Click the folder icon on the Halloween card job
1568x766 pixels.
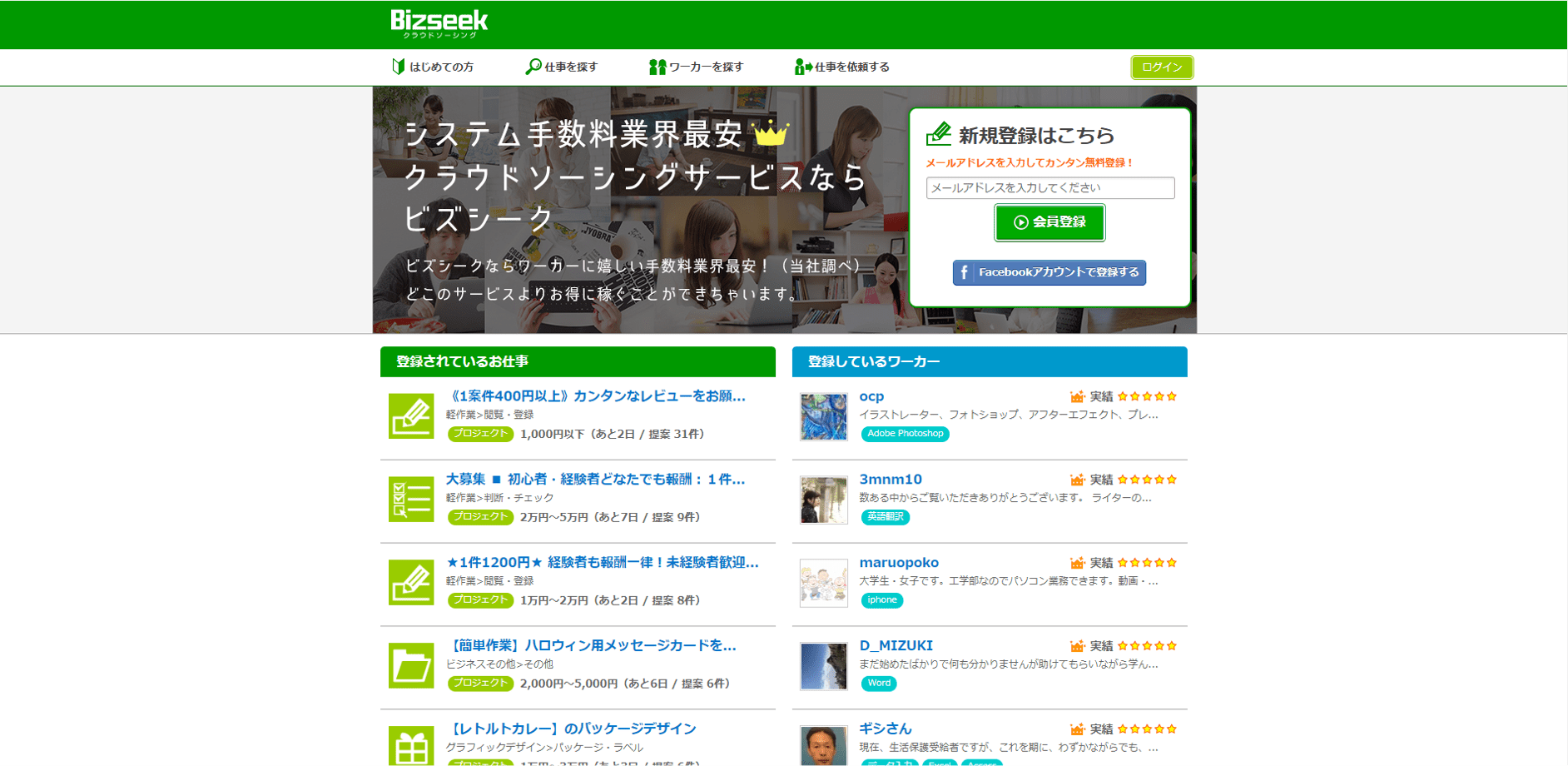pyautogui.click(x=410, y=665)
